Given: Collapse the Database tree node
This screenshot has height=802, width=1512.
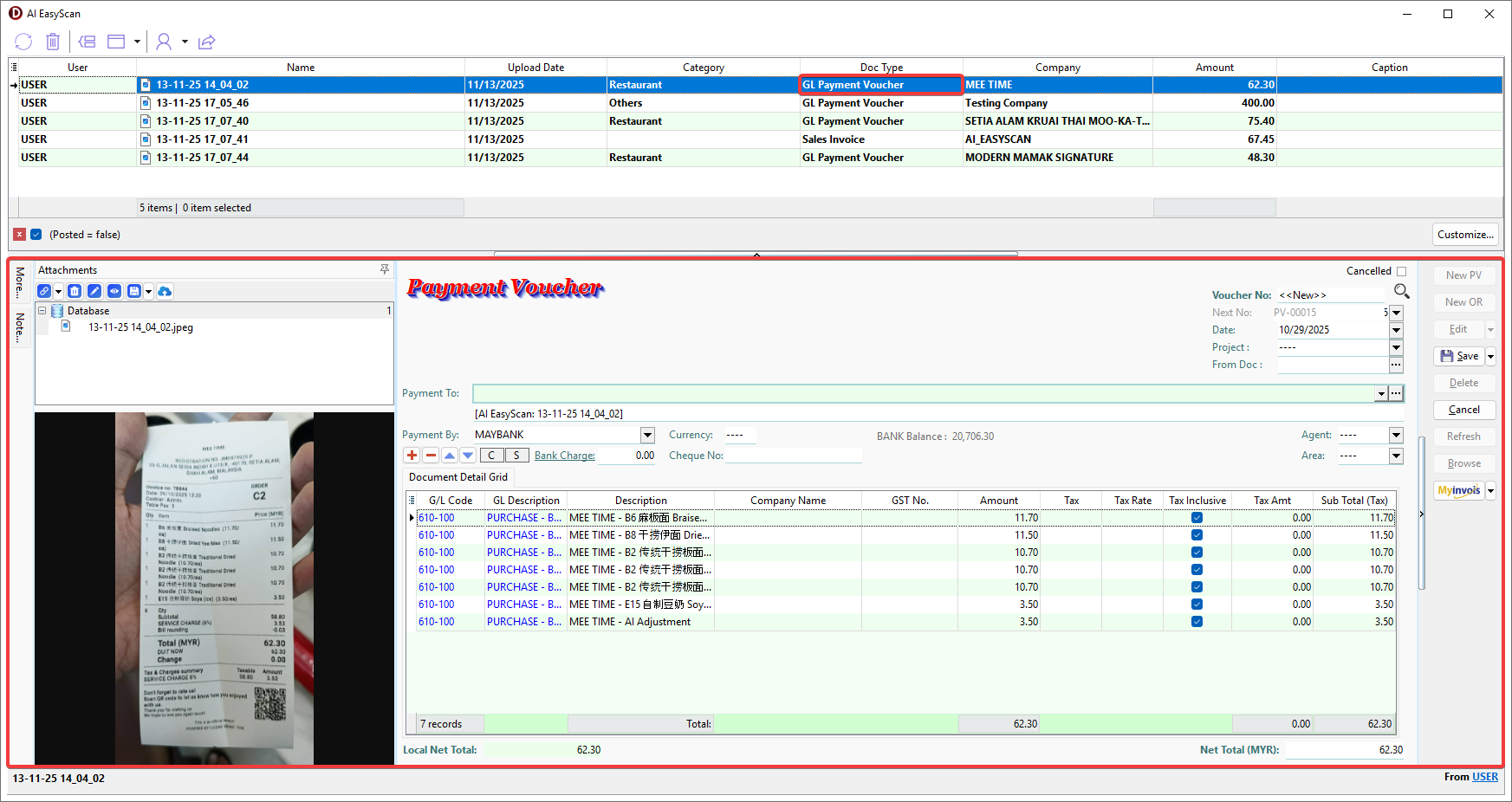Looking at the screenshot, I should 42,311.
